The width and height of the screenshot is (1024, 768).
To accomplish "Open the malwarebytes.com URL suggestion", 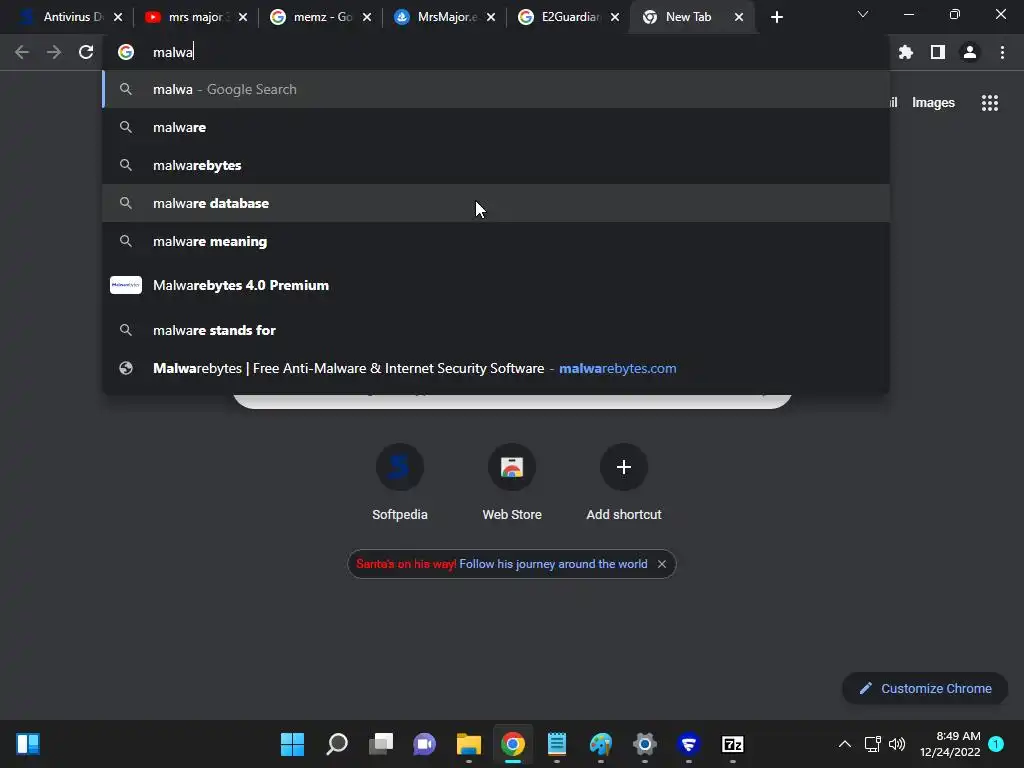I will [496, 368].
